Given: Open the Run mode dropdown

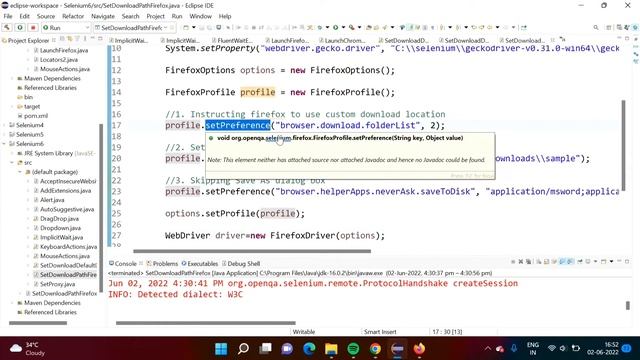Looking at the screenshot, I should [66, 28].
